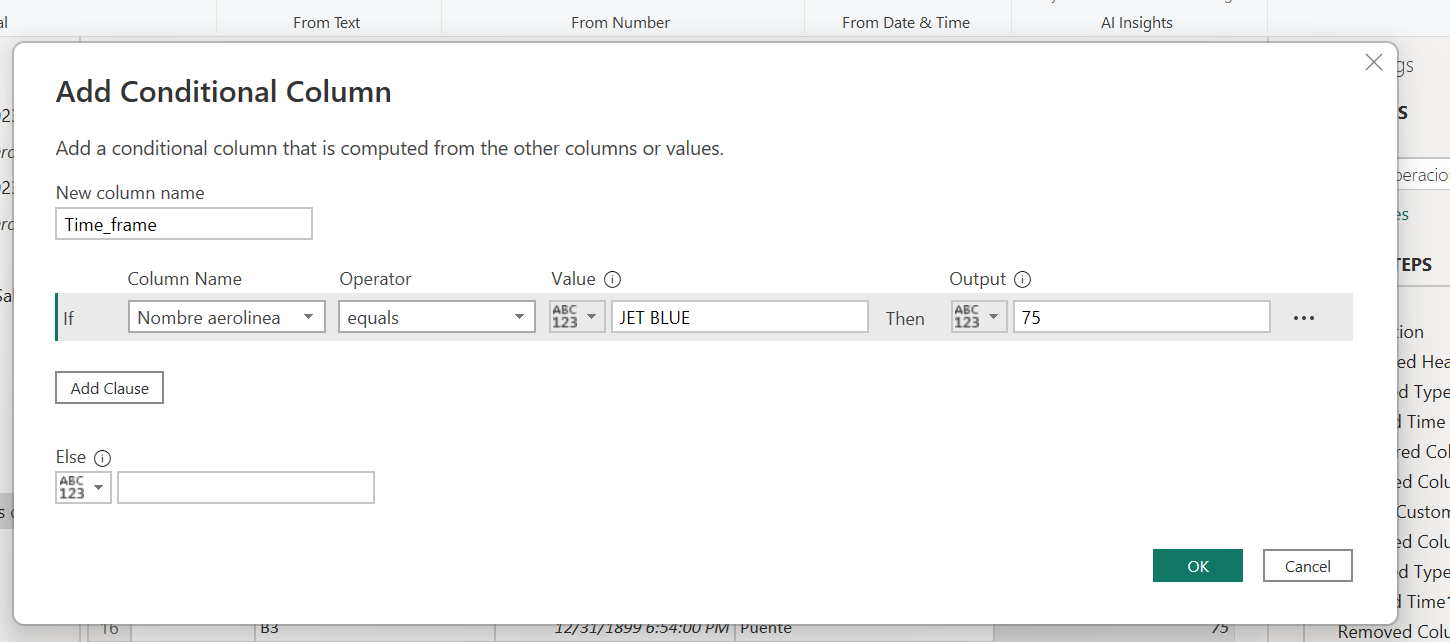Confirm the dialog with OK

1198,566
